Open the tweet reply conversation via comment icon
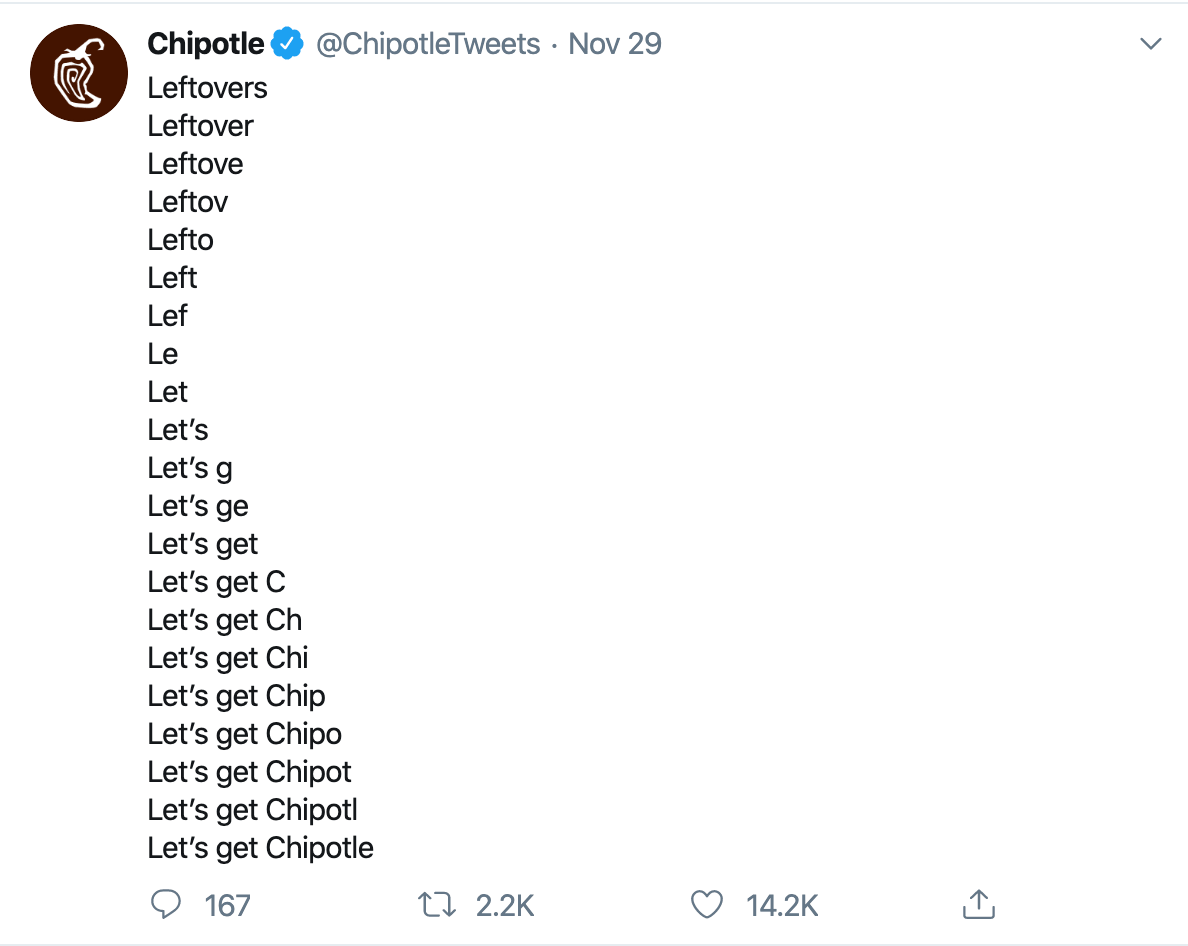Viewport: 1188px width, 946px height. click(x=167, y=903)
